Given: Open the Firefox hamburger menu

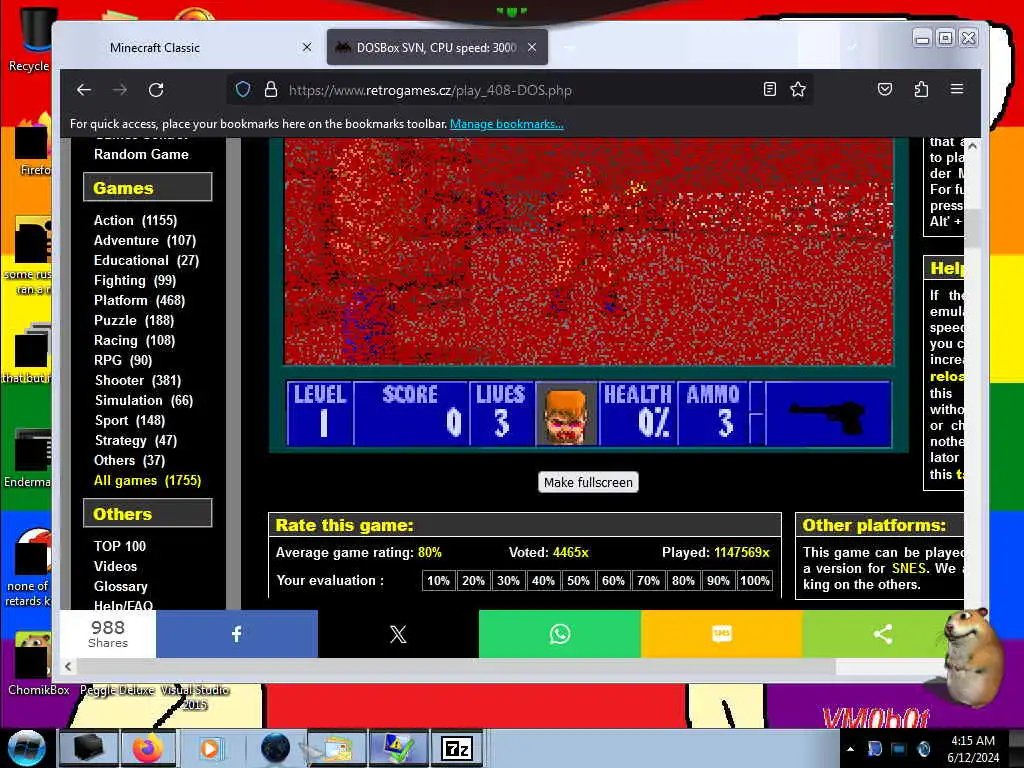Looking at the screenshot, I should [957, 89].
